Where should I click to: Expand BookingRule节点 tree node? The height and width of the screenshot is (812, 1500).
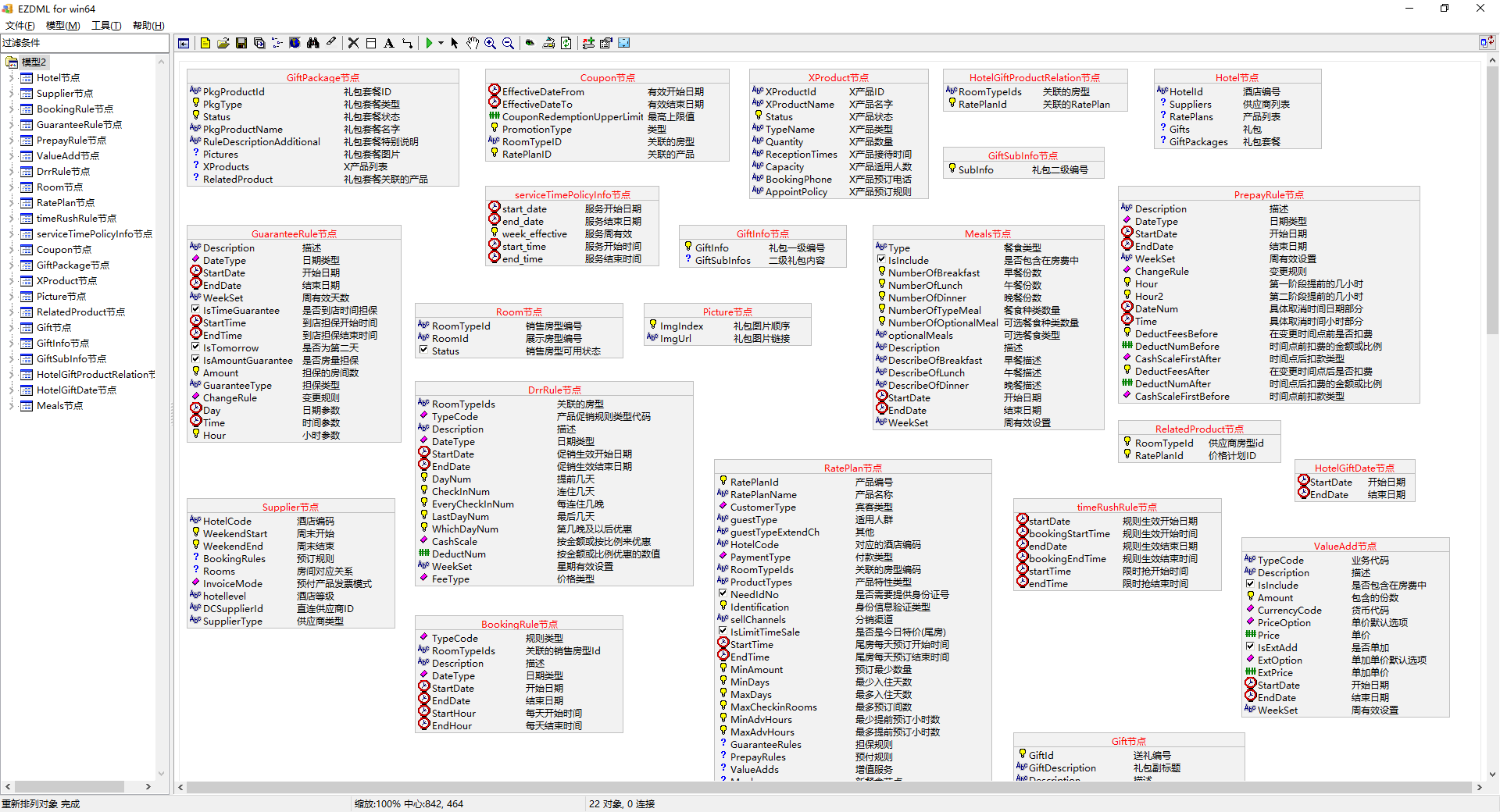11,109
